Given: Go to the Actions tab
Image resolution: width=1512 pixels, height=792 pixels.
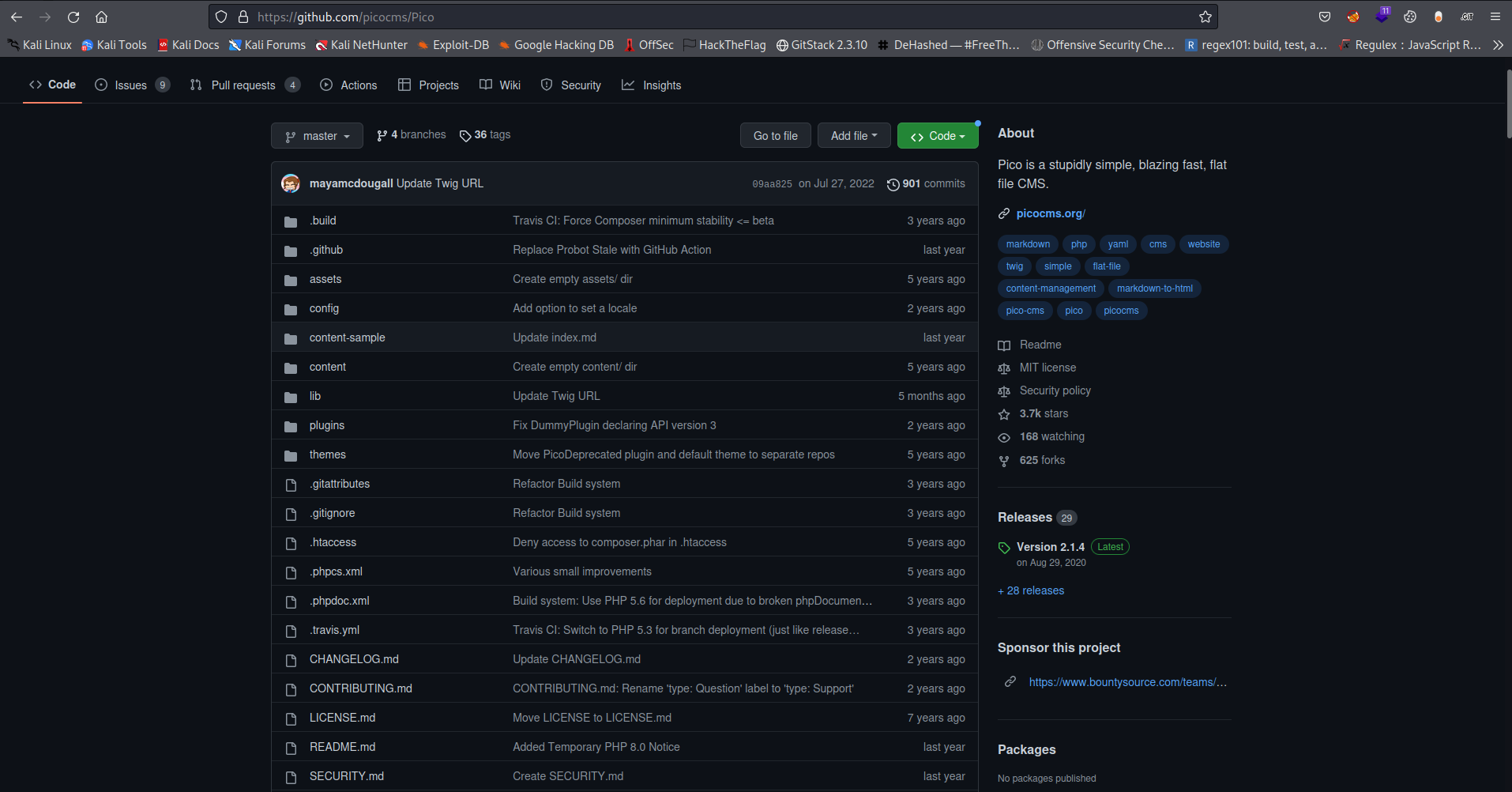Looking at the screenshot, I should 348,85.
